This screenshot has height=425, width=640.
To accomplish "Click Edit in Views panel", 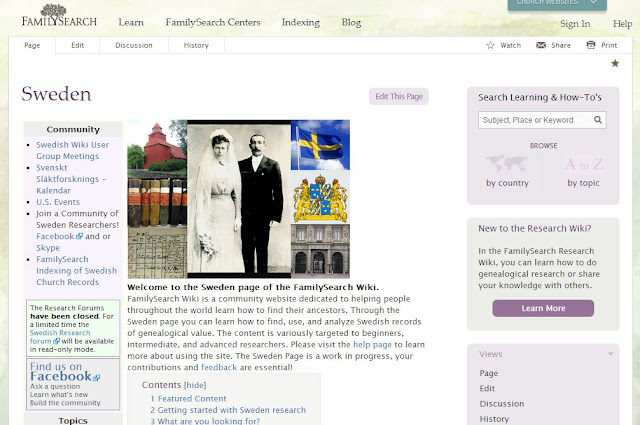I will [x=487, y=388].
